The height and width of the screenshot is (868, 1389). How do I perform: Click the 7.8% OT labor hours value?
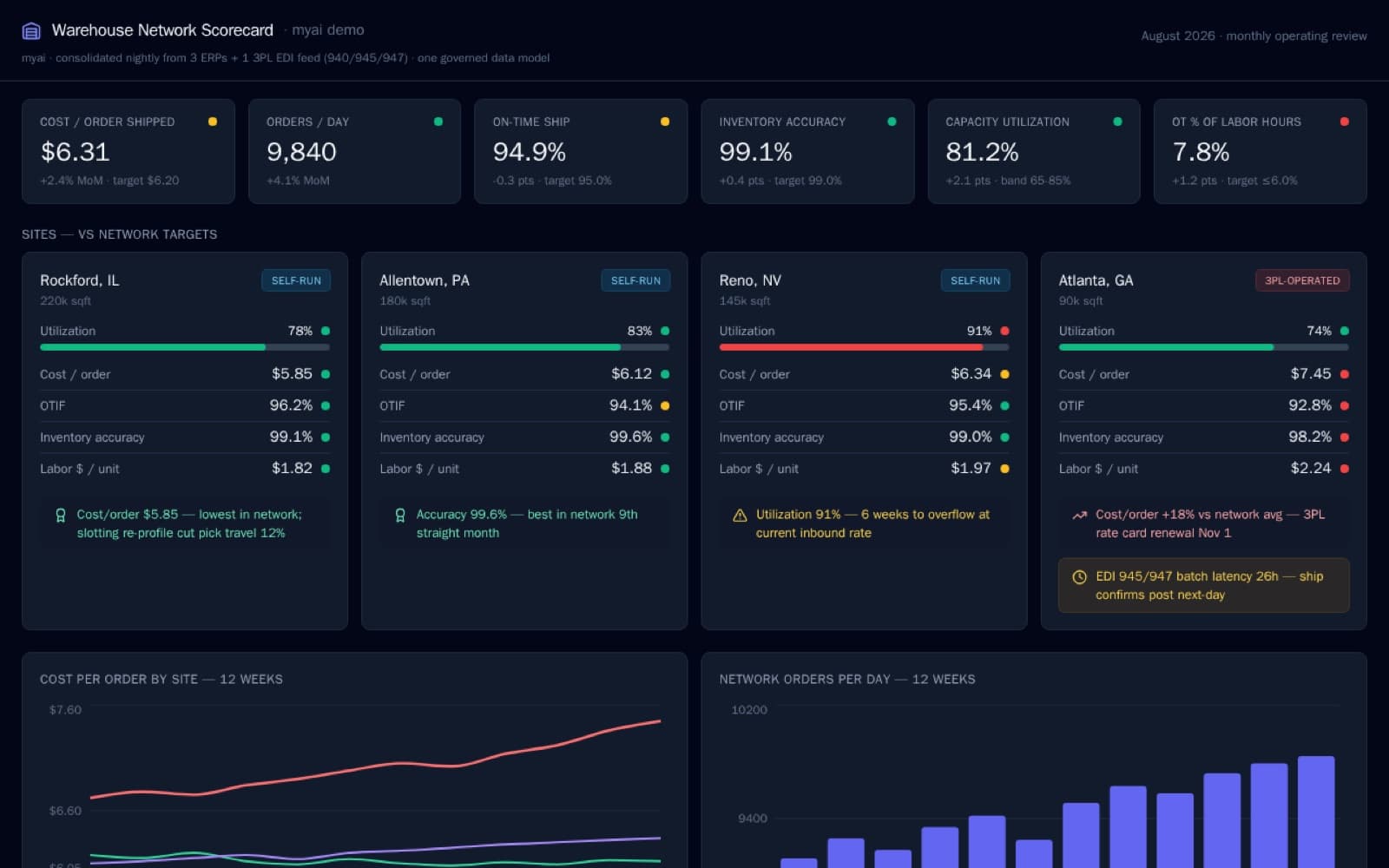(x=1201, y=152)
